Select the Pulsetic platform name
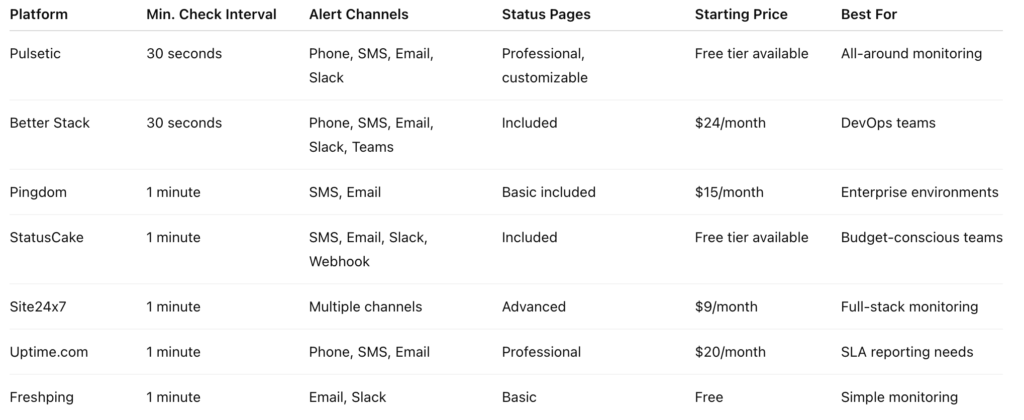Screen dimensions: 1024x420 click(x=35, y=53)
